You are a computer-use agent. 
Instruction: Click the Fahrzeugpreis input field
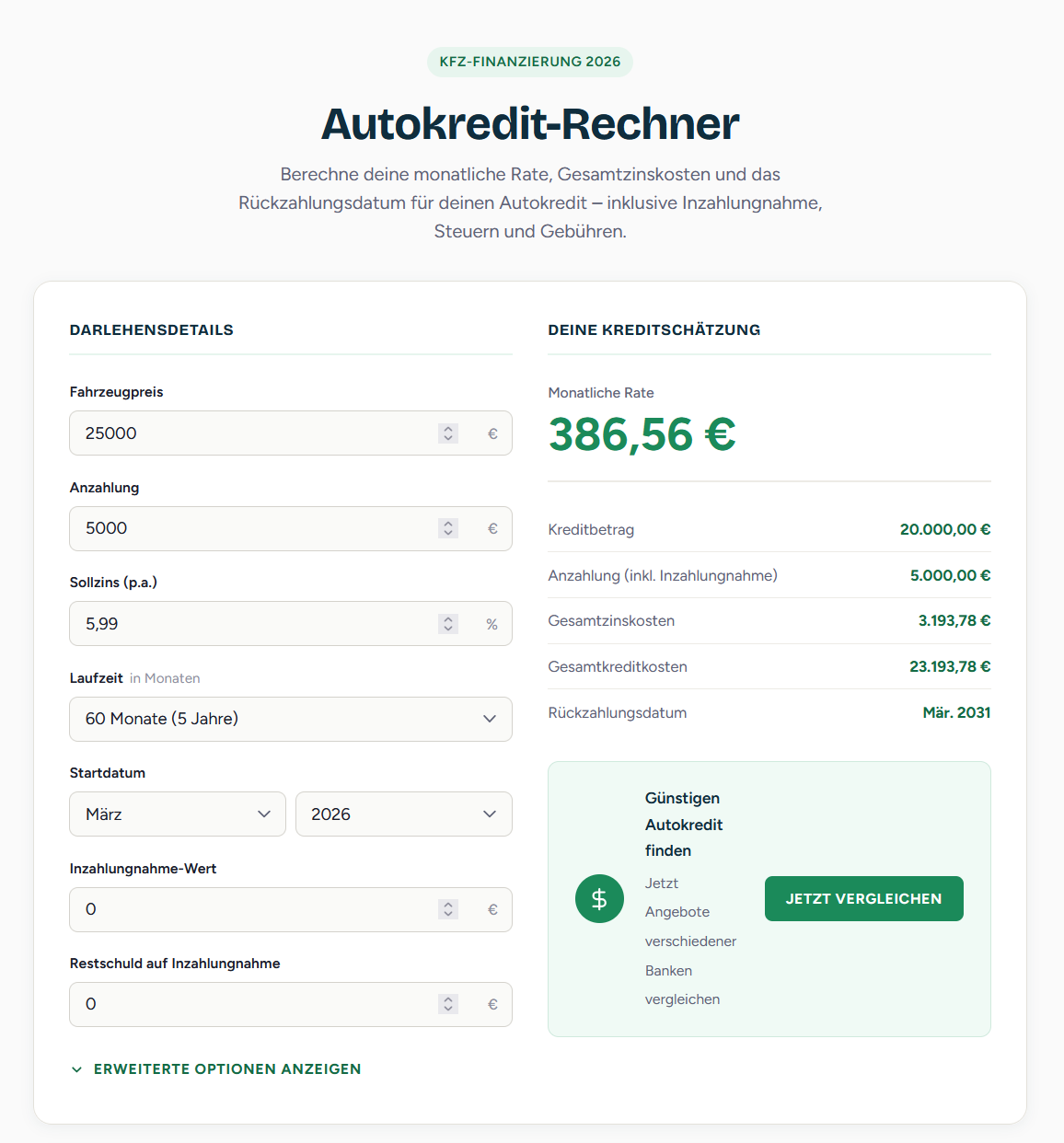click(291, 433)
